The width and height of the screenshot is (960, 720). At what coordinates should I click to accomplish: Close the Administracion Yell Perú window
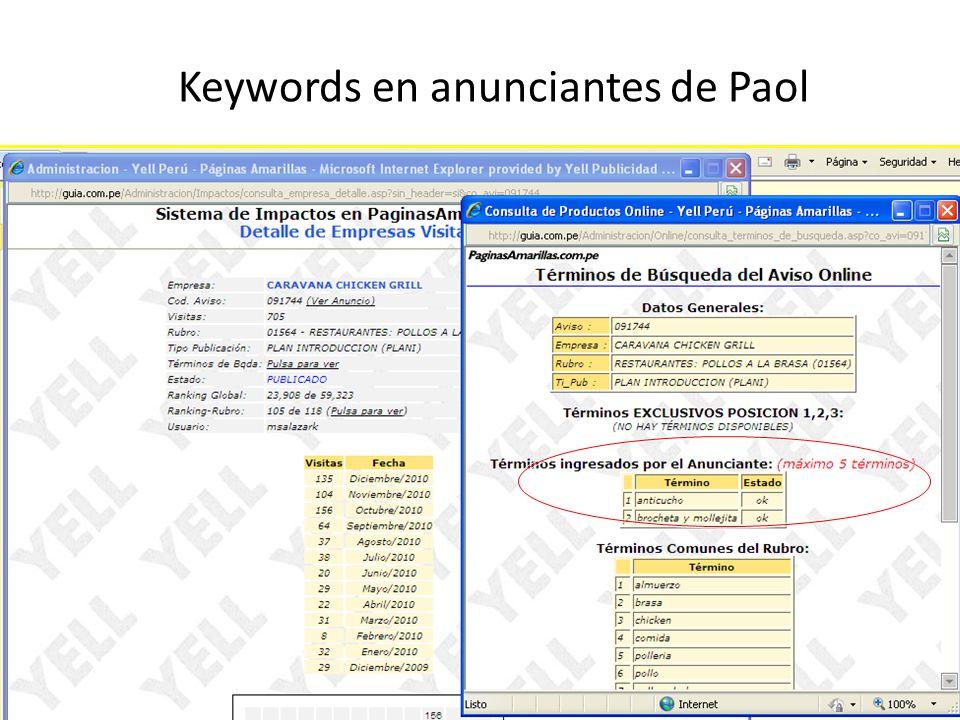click(x=735, y=169)
